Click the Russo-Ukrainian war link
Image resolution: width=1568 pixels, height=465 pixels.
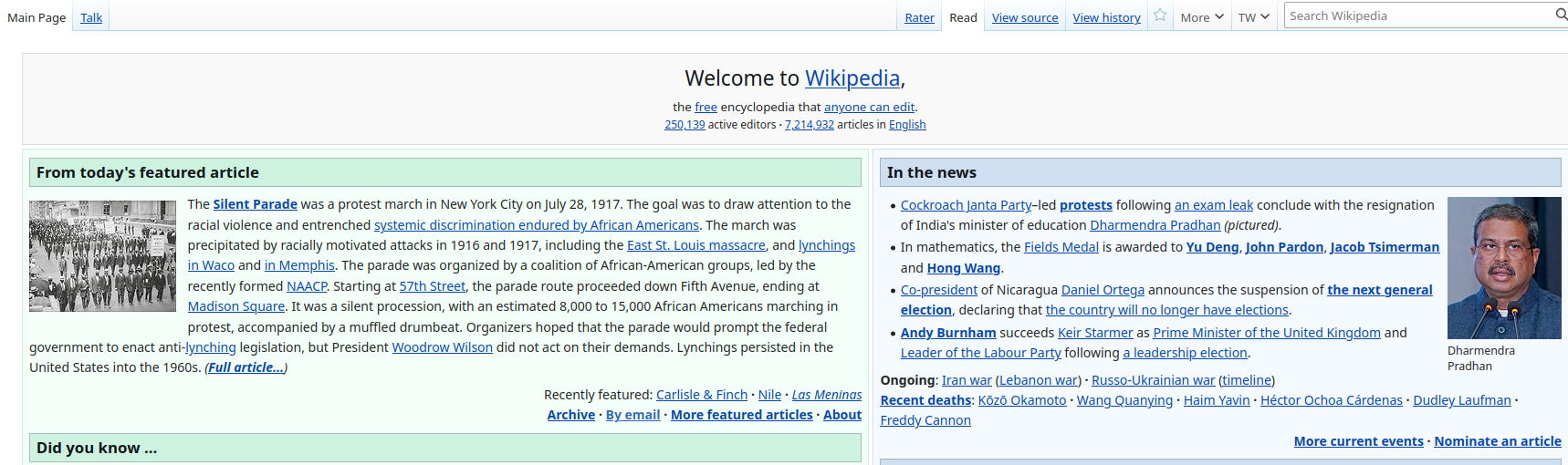[1153, 380]
